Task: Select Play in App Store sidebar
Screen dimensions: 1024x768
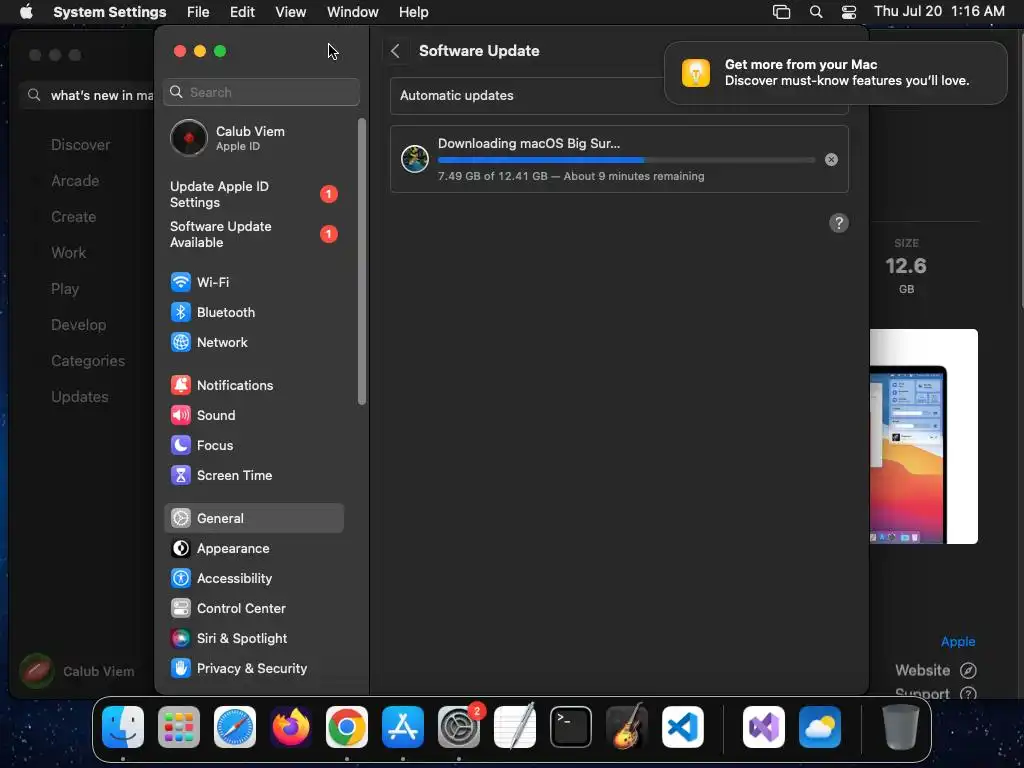Action: tap(65, 289)
